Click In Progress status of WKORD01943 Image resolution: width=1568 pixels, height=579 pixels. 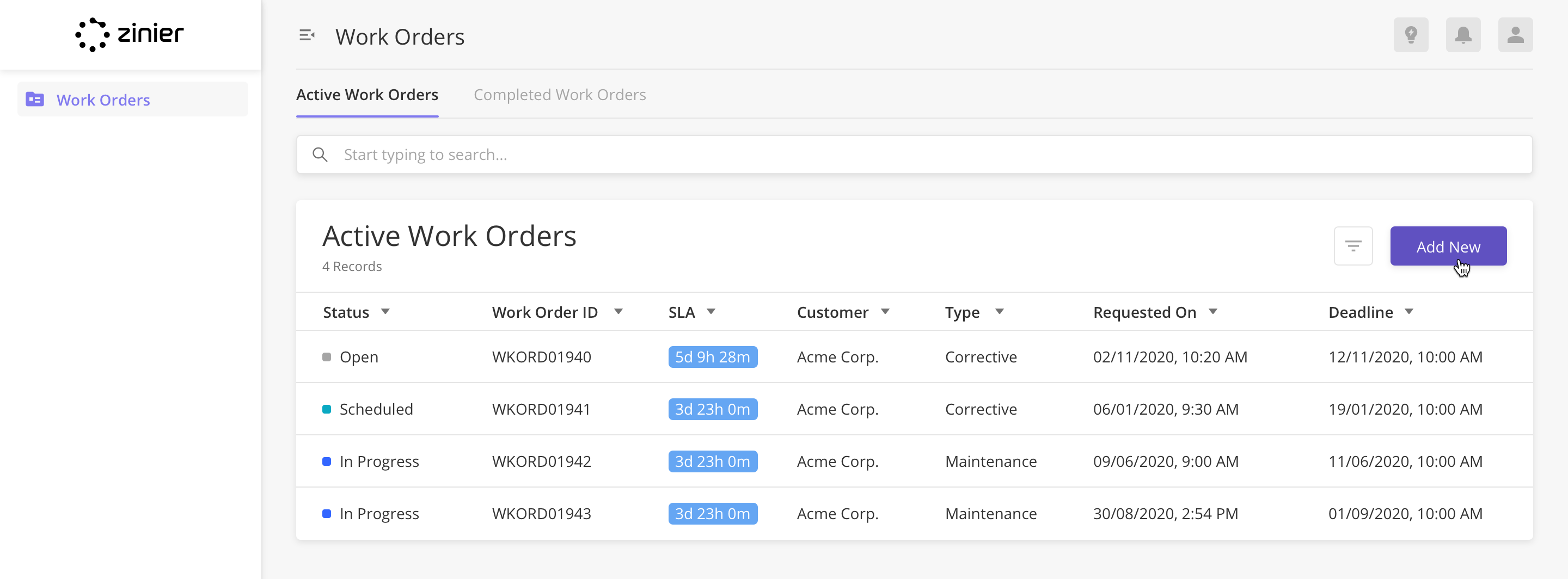point(379,515)
